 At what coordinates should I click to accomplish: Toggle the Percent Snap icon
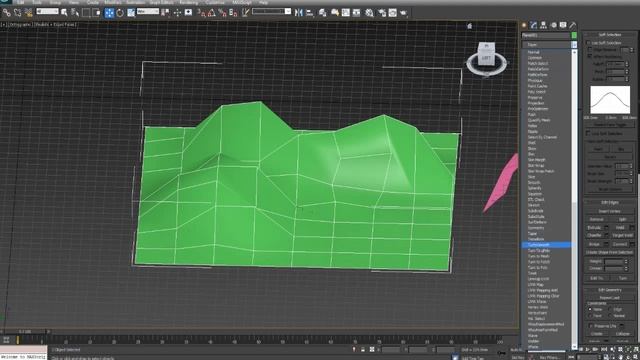pyautogui.click(x=222, y=13)
